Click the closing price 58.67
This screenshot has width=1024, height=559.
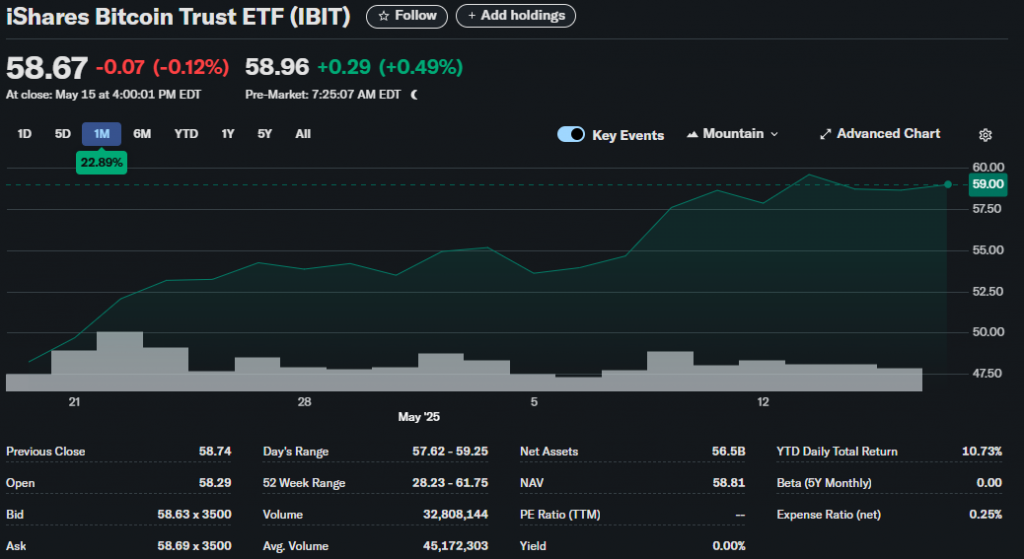pos(46,68)
